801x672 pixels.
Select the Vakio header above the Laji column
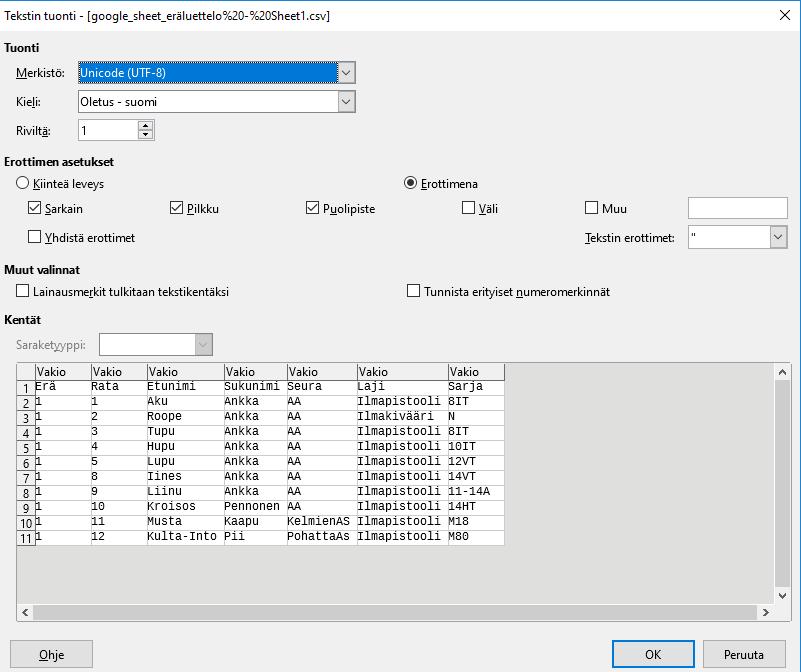[x=403, y=372]
